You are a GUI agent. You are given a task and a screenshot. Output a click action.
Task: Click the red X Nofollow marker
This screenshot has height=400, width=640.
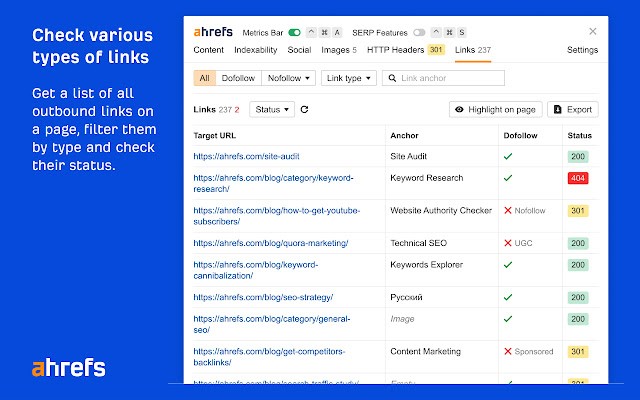(508, 211)
